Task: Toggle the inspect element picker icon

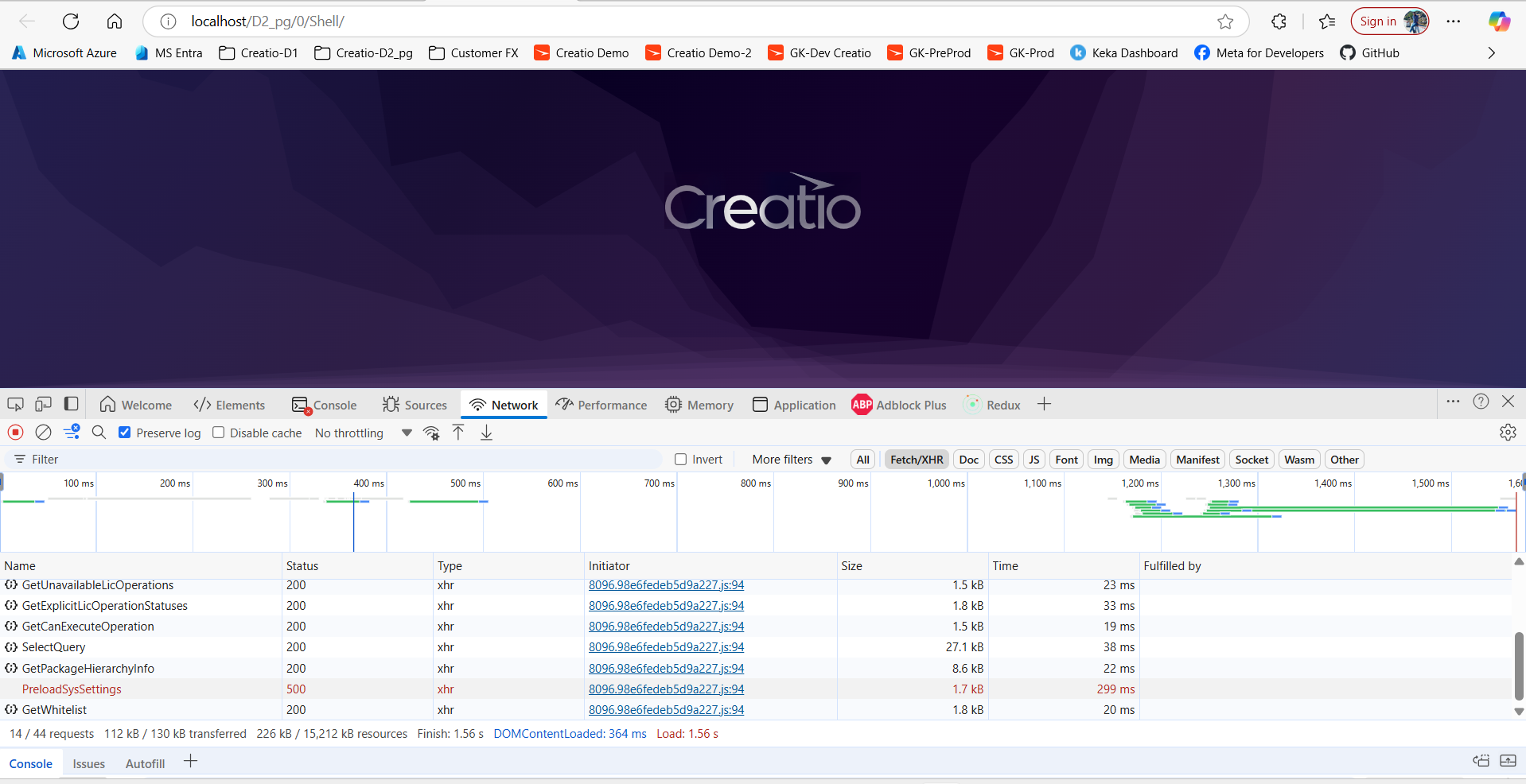Action: pos(15,405)
